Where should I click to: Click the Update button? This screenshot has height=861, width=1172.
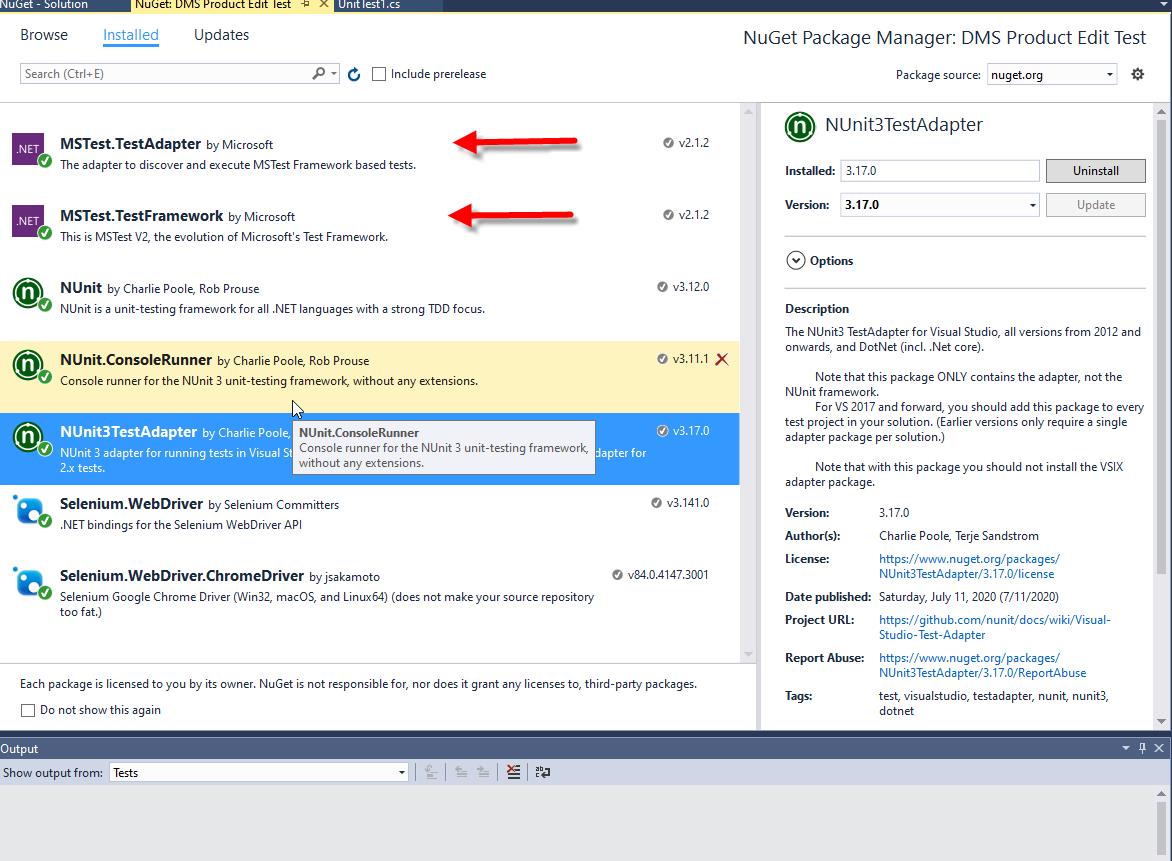1095,205
